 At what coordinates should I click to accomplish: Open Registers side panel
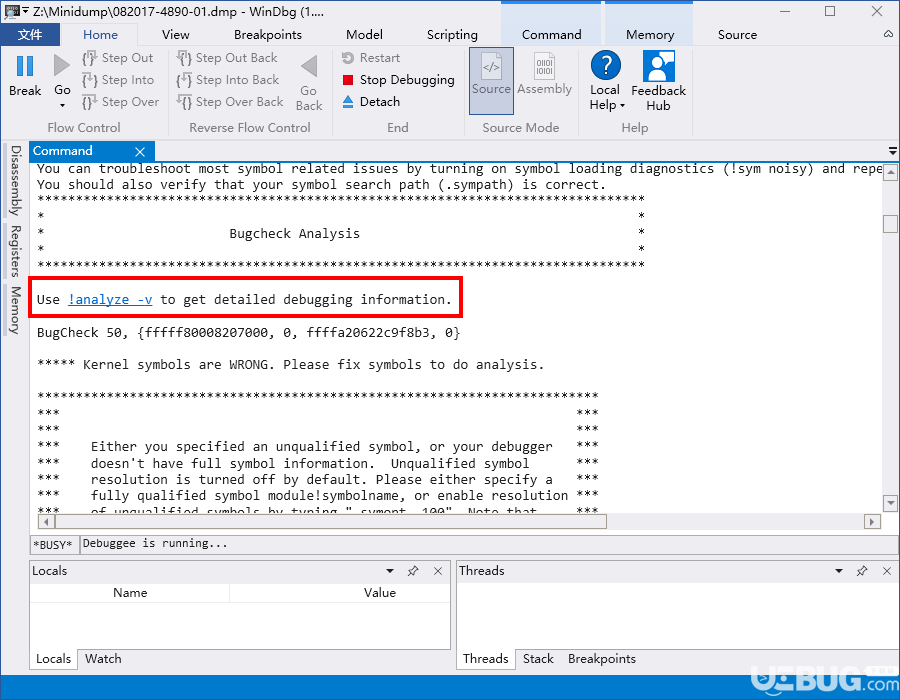(15, 251)
